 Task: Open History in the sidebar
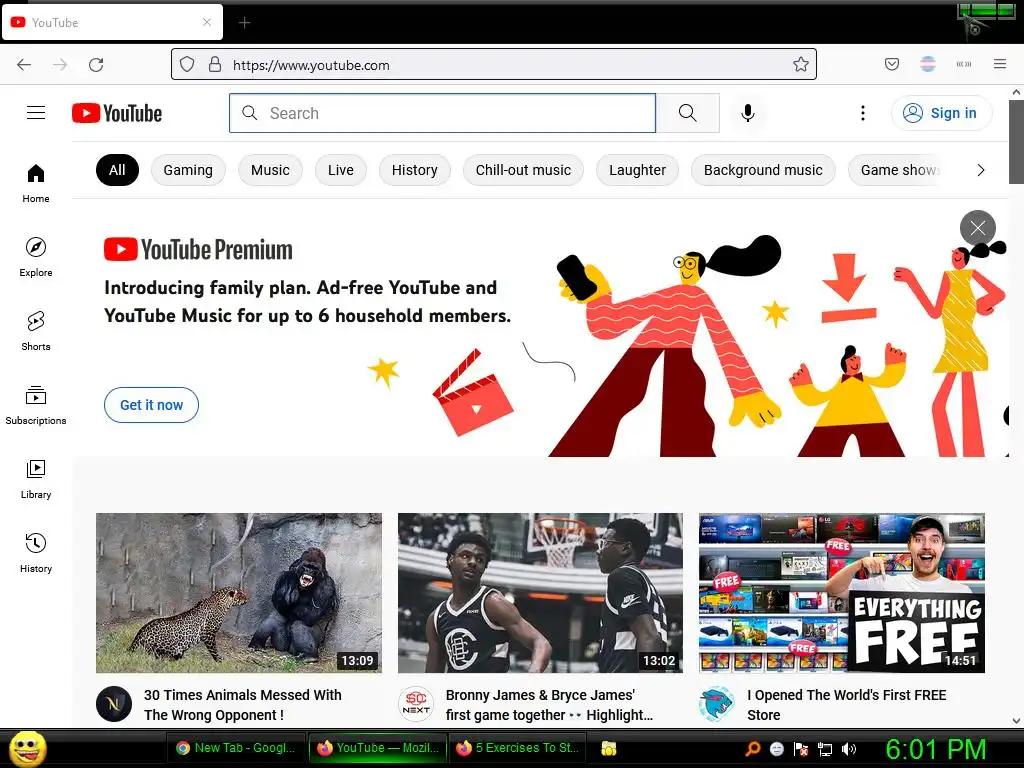click(36, 553)
